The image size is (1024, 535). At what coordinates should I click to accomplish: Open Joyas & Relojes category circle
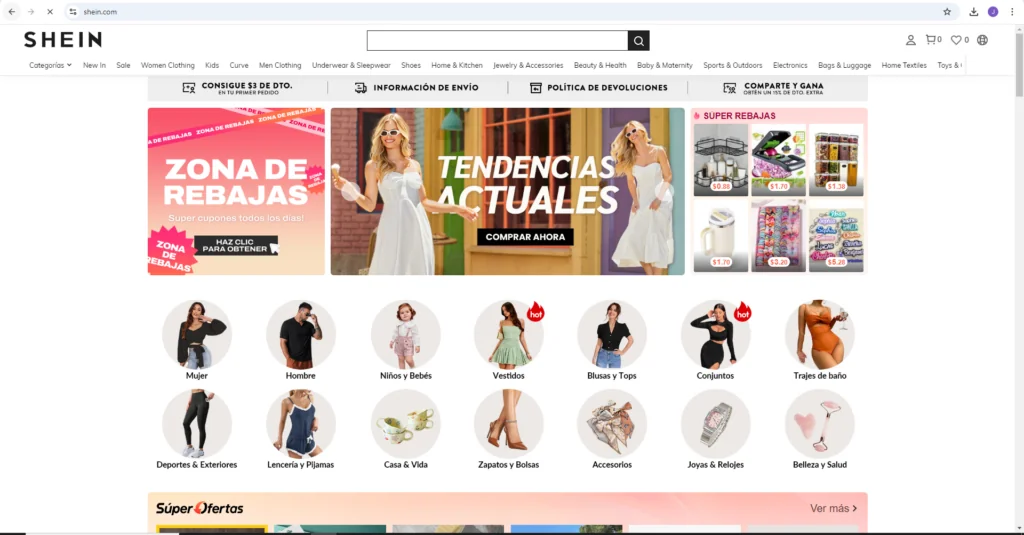point(715,424)
